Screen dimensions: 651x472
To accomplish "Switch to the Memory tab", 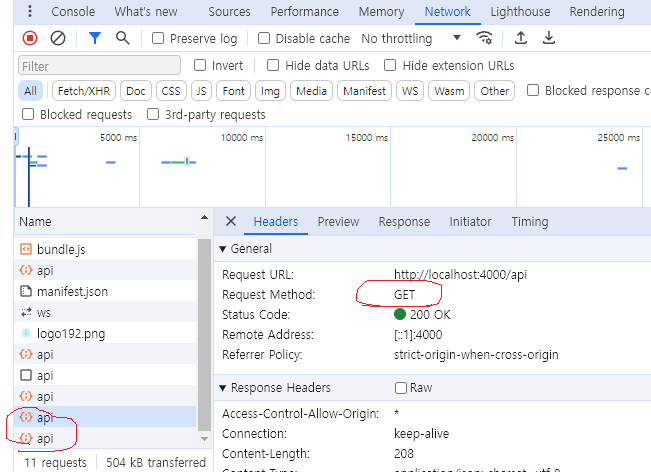I will (381, 12).
